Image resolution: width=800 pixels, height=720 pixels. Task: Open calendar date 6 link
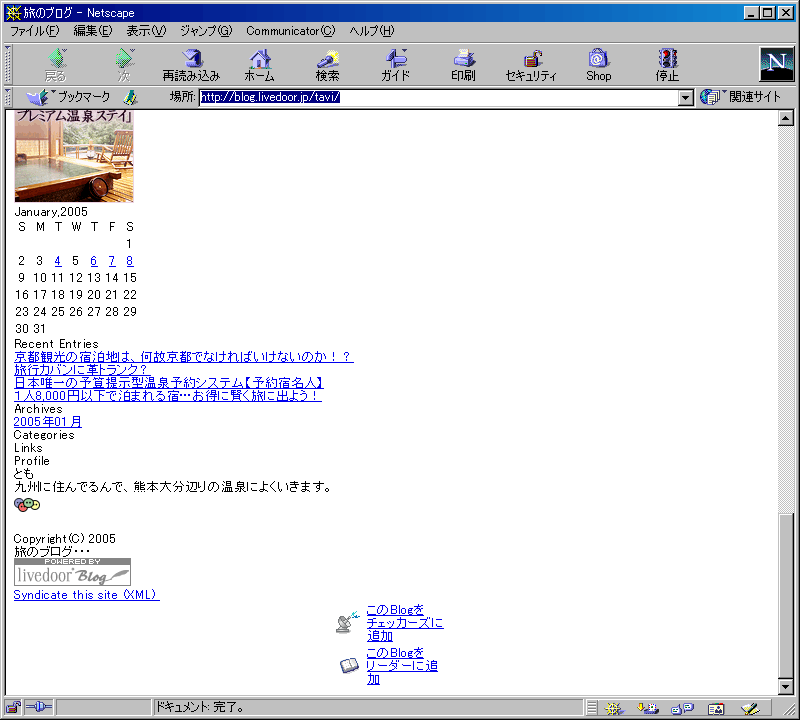94,261
